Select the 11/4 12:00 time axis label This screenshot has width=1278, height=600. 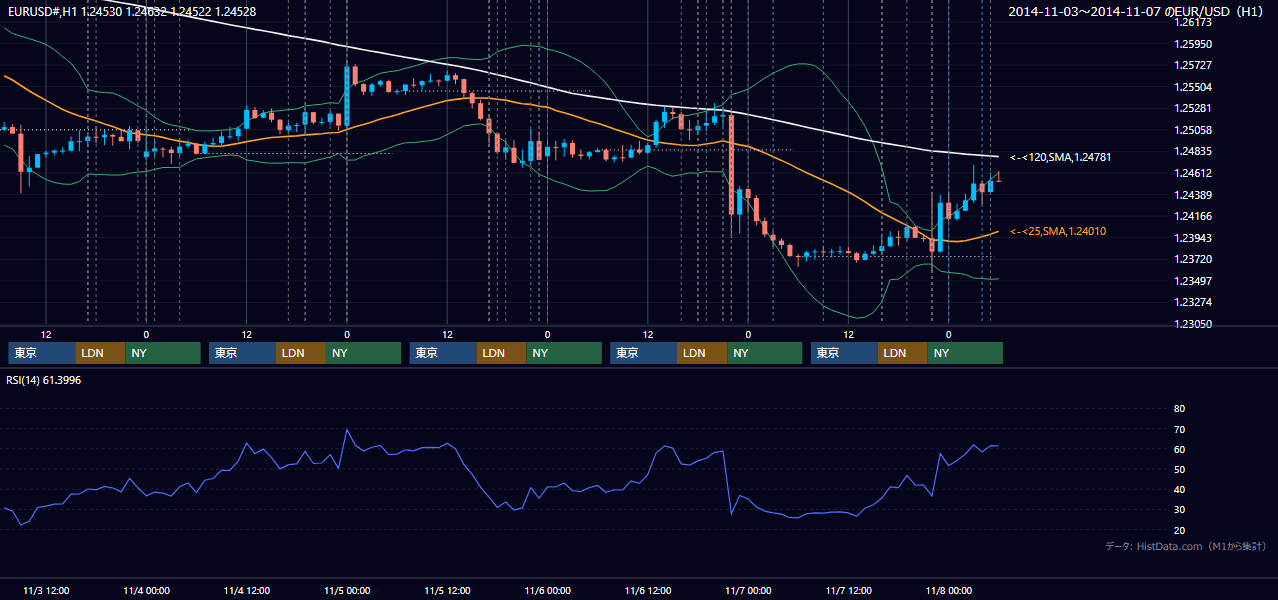[246, 591]
